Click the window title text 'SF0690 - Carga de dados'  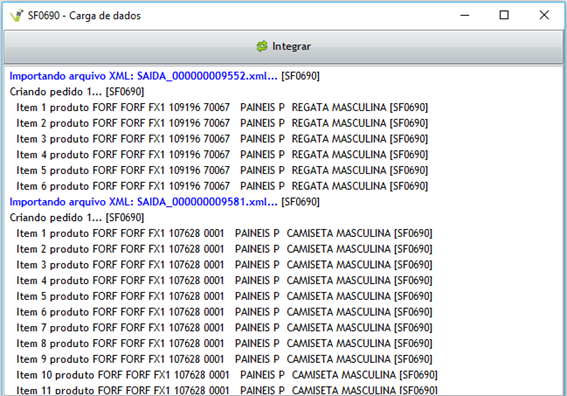84,16
